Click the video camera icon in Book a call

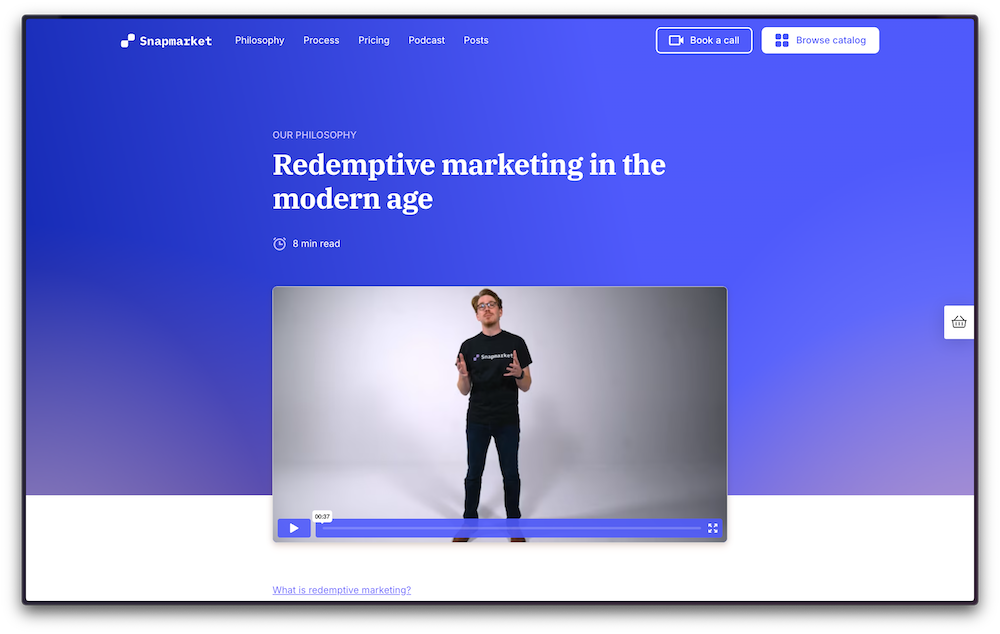pos(676,41)
